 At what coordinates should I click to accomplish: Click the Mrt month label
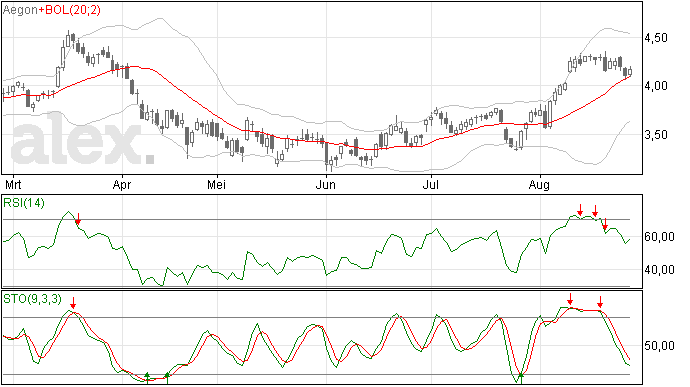(x=13, y=184)
